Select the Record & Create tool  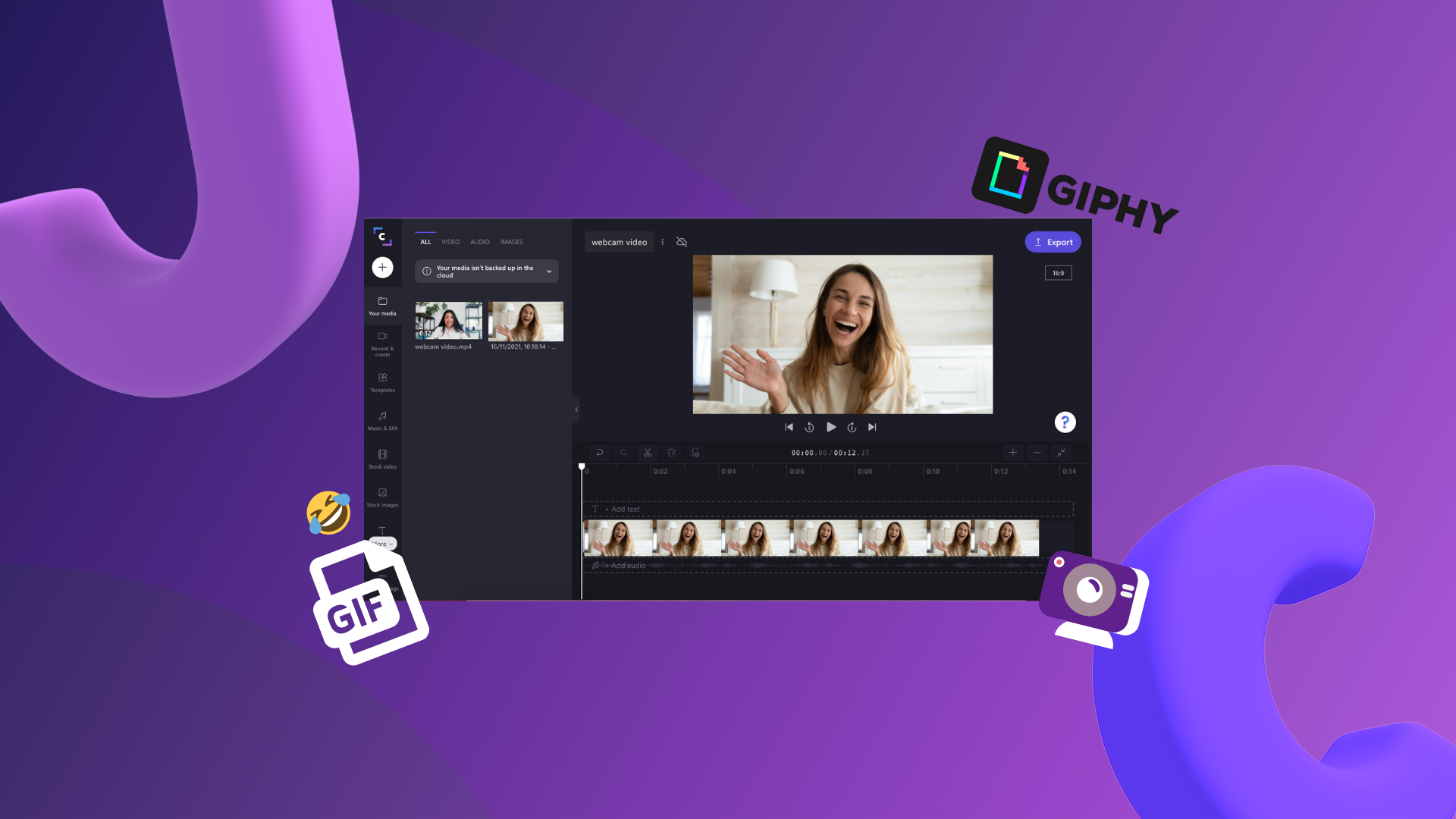pyautogui.click(x=382, y=344)
